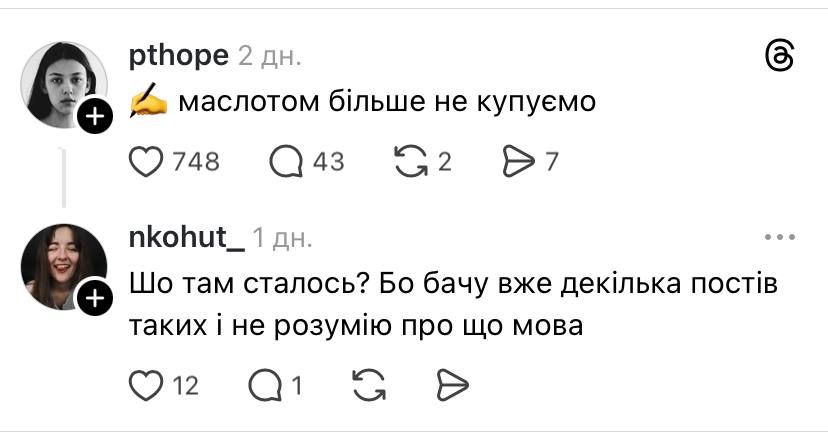The height and width of the screenshot is (434, 828).
Task: Click the '2 дн.' post timestamp
Action: tap(269, 56)
